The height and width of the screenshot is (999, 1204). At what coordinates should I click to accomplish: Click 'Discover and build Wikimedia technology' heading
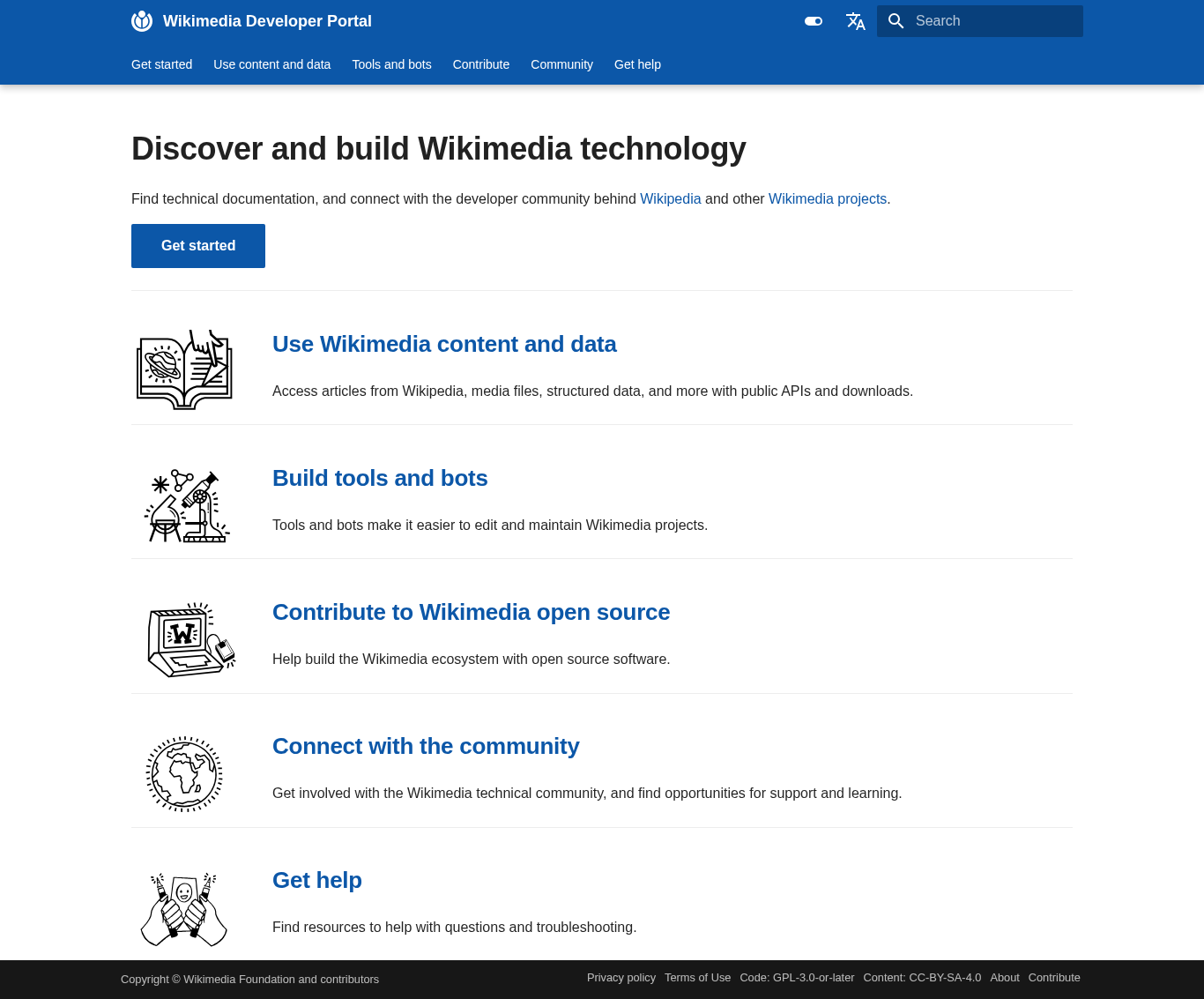click(x=439, y=149)
